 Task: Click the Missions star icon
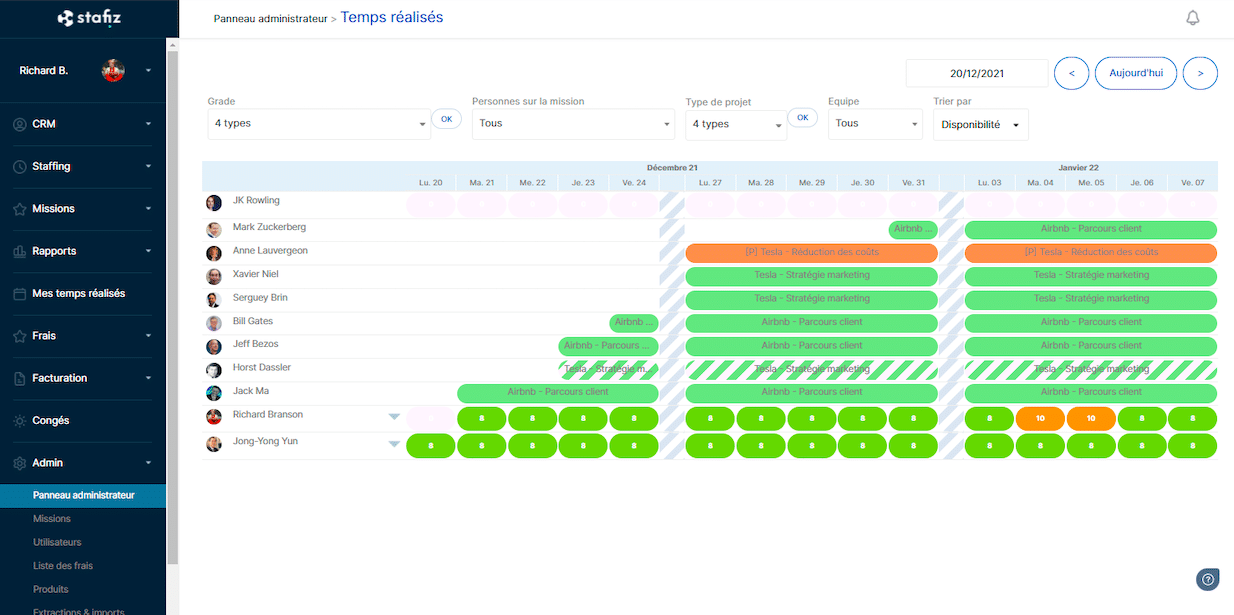point(20,209)
